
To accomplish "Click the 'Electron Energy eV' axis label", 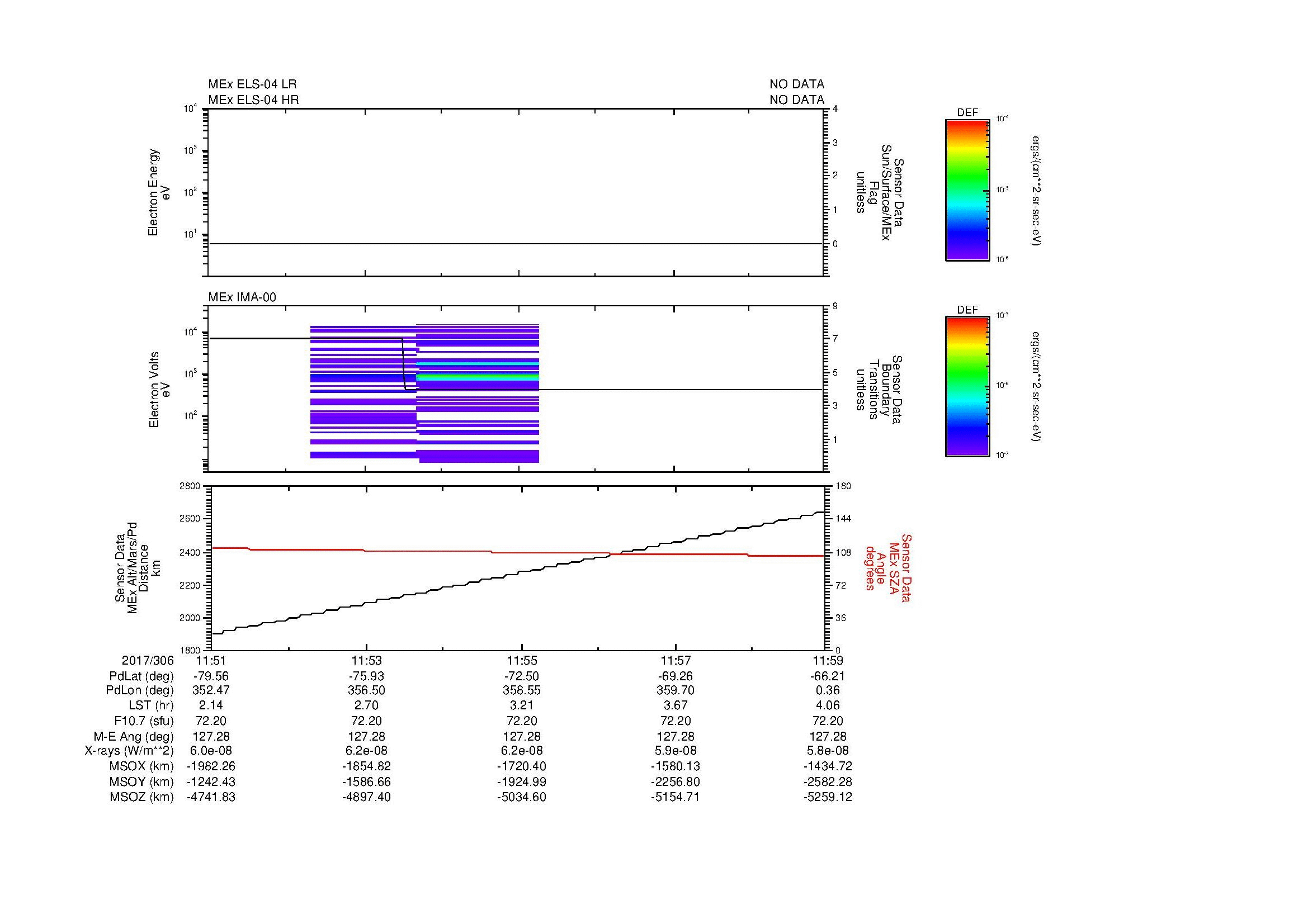I will pyautogui.click(x=159, y=192).
